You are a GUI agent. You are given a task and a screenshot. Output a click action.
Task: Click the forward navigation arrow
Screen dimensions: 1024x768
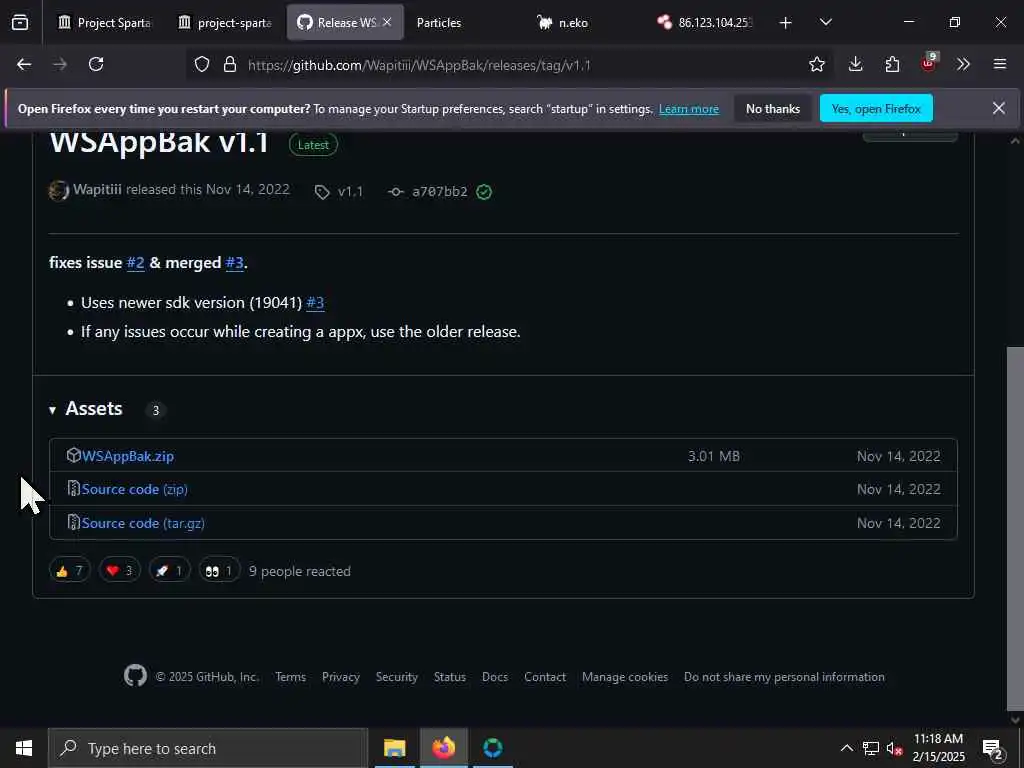[59, 64]
